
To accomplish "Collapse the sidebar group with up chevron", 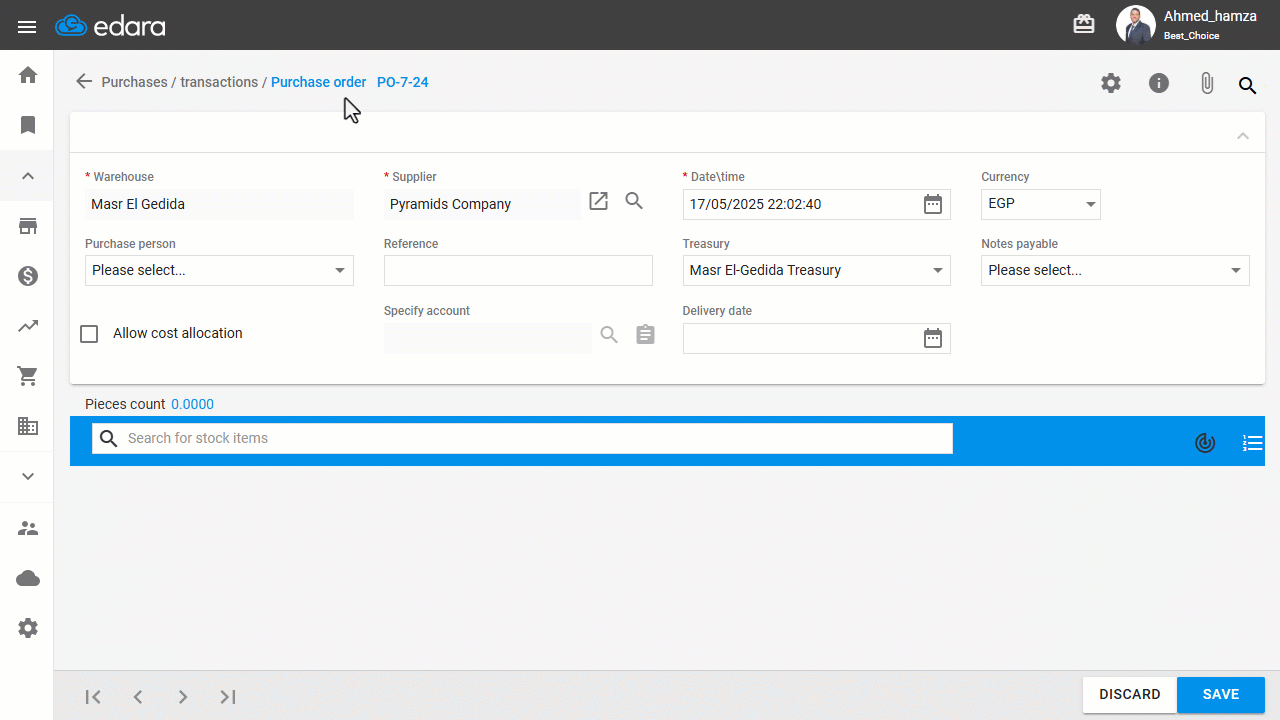I will (x=28, y=176).
